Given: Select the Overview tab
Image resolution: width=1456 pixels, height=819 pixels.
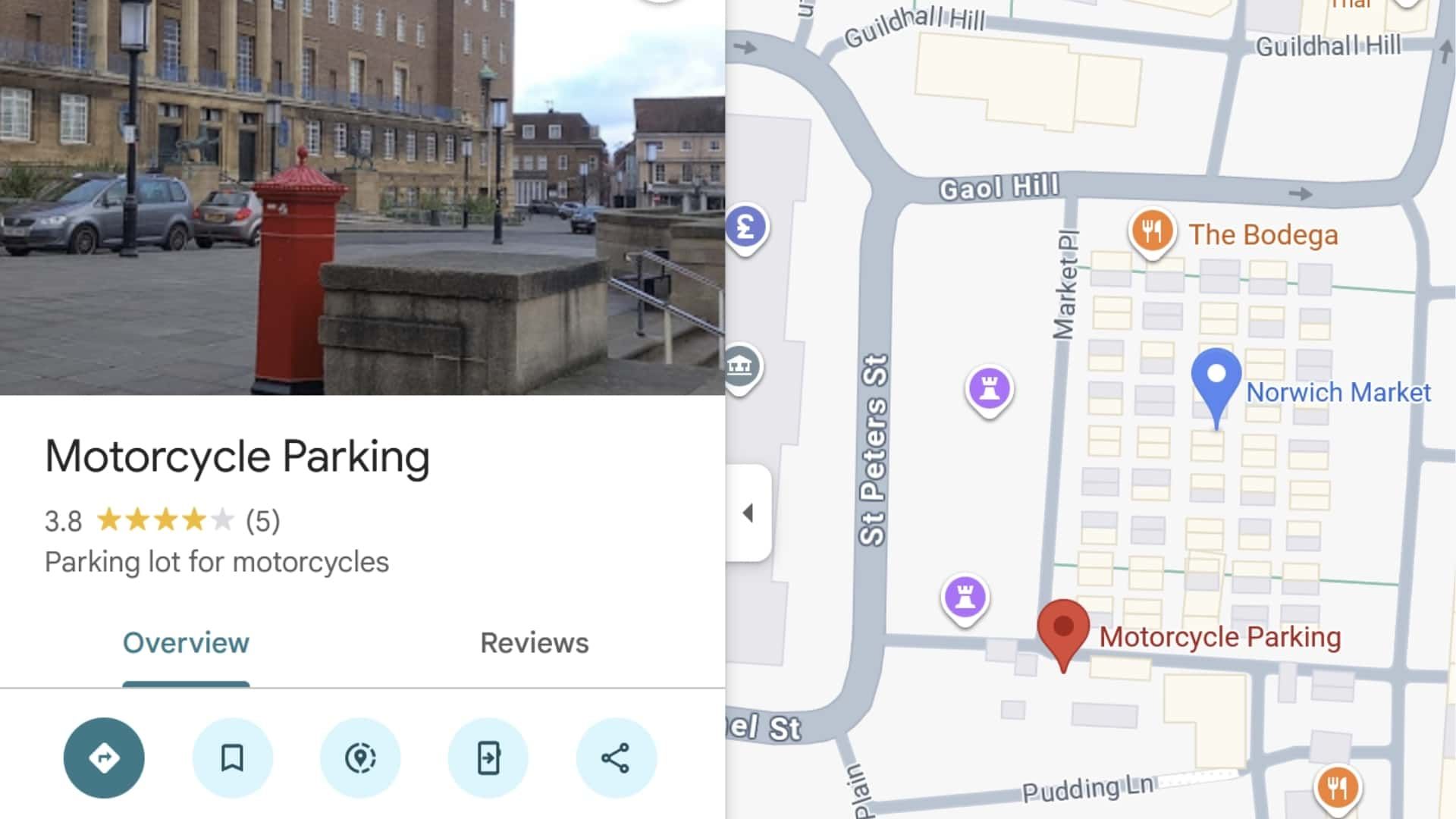Looking at the screenshot, I should coord(186,643).
